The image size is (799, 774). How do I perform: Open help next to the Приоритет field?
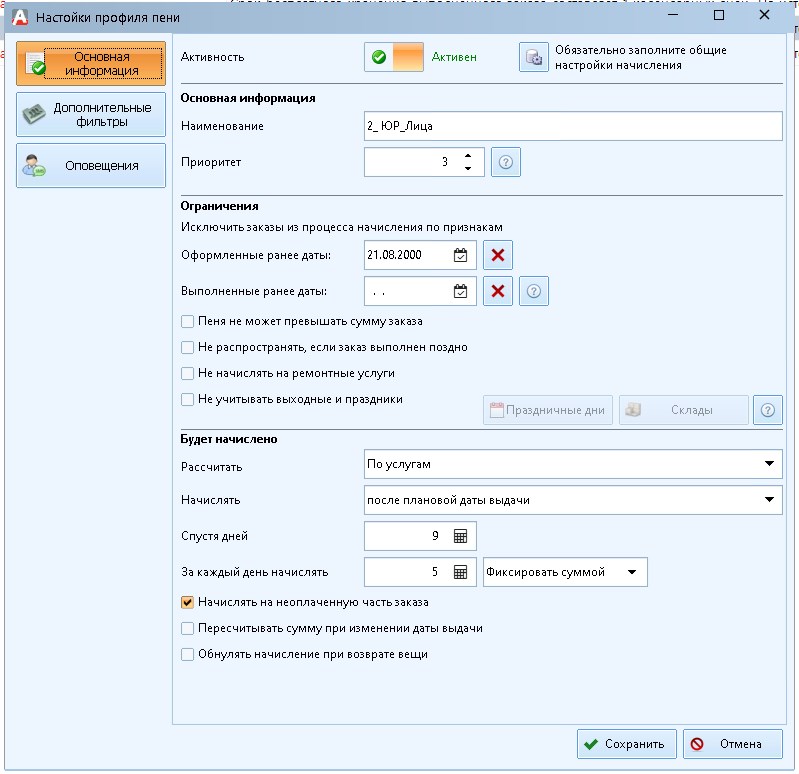pyautogui.click(x=506, y=162)
